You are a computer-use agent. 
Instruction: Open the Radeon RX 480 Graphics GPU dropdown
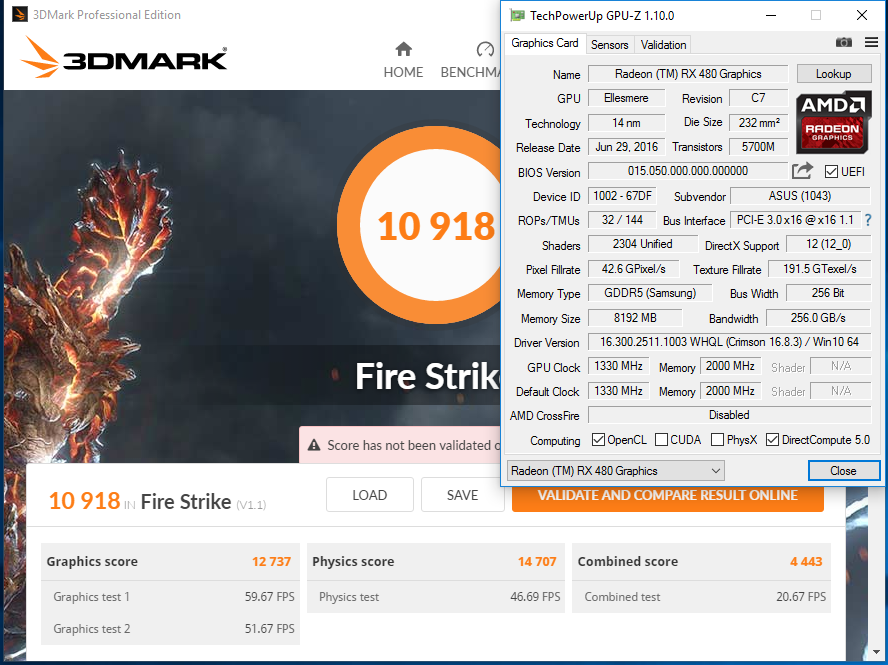[x=616, y=471]
